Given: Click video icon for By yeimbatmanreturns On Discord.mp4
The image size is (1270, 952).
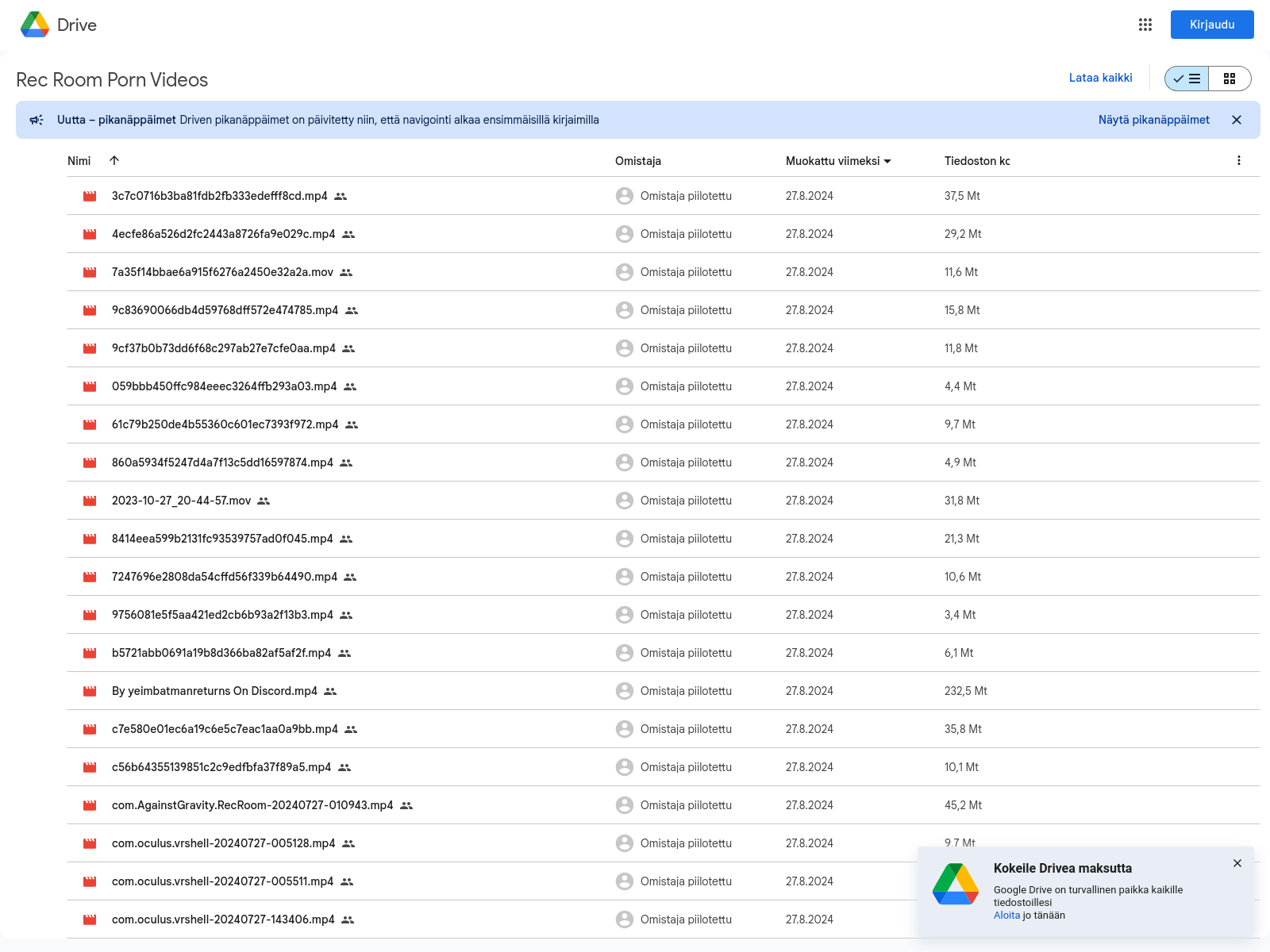Looking at the screenshot, I should pos(90,691).
